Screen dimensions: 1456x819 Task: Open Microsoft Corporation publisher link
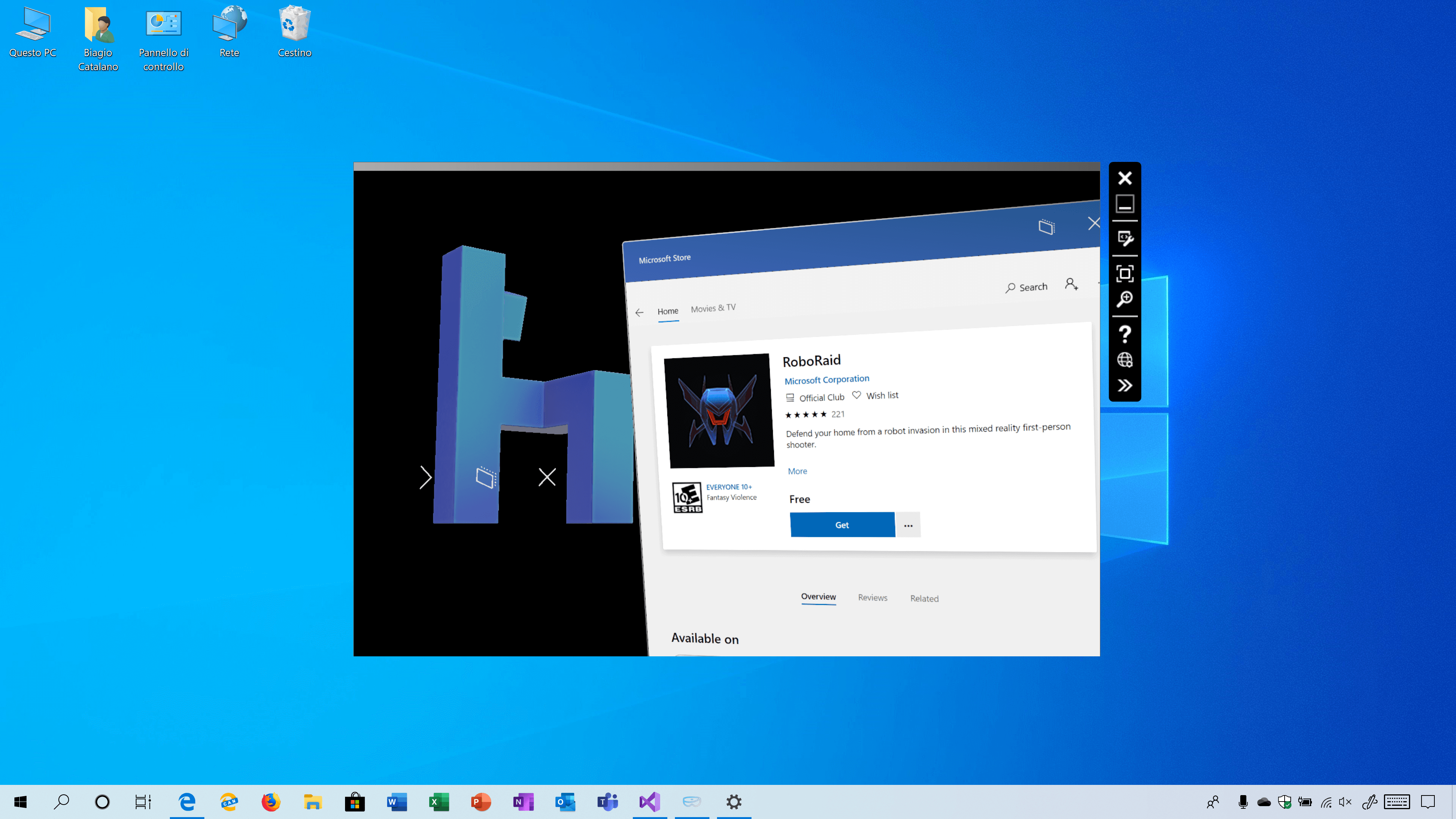(827, 380)
